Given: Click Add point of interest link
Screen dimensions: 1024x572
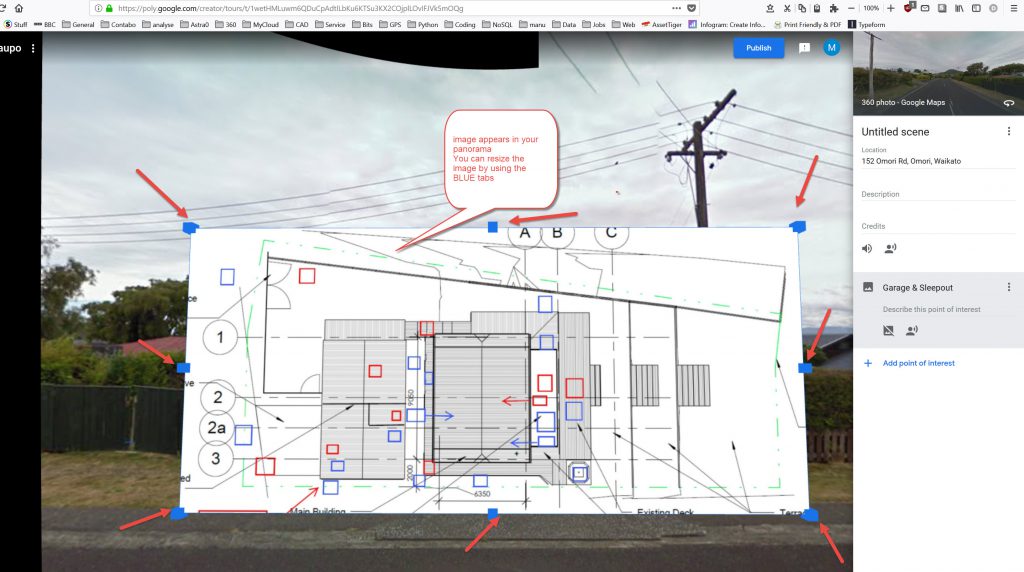Looking at the screenshot, I should 918,363.
